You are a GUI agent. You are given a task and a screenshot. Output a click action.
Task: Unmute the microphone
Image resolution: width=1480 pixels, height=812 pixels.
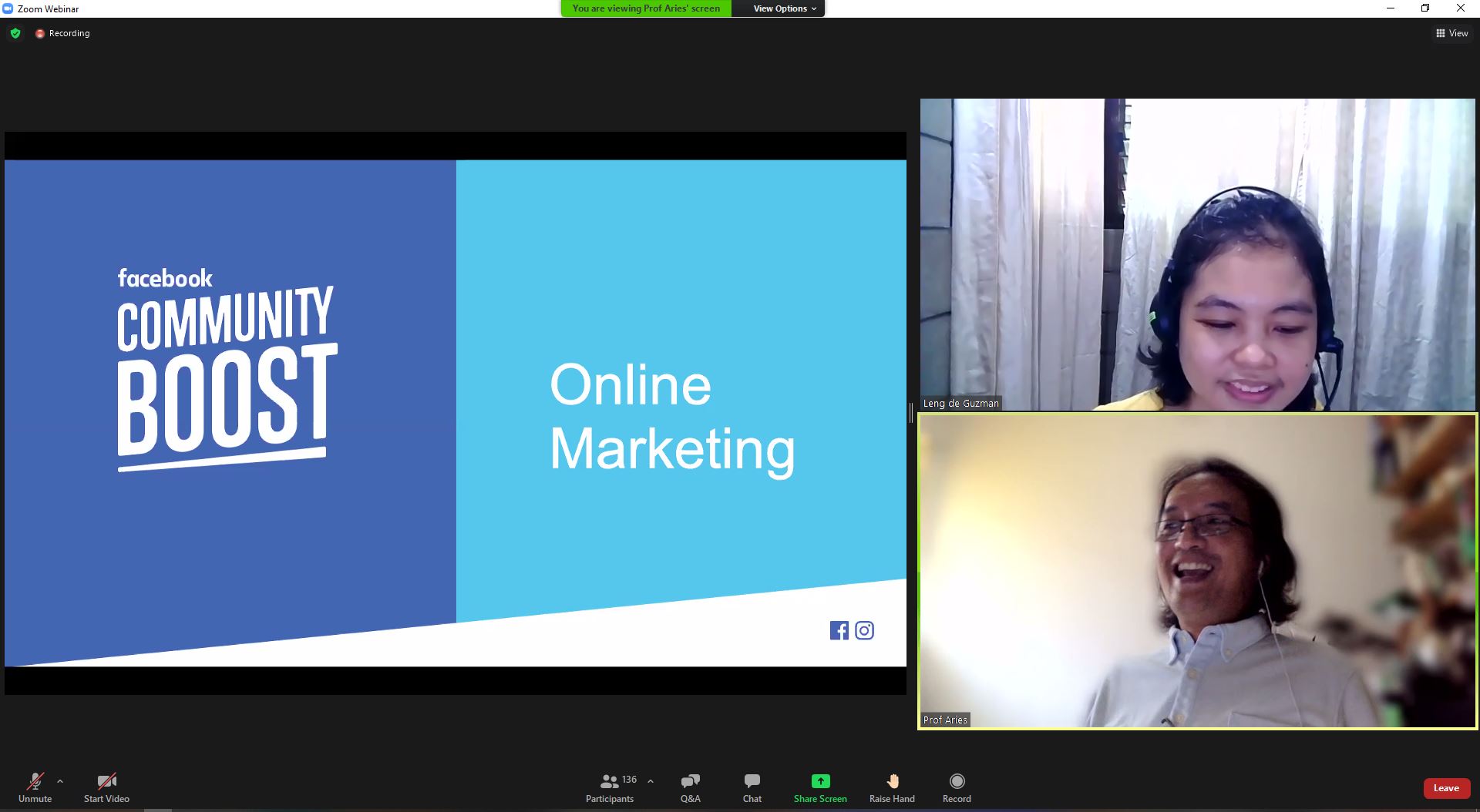(35, 787)
